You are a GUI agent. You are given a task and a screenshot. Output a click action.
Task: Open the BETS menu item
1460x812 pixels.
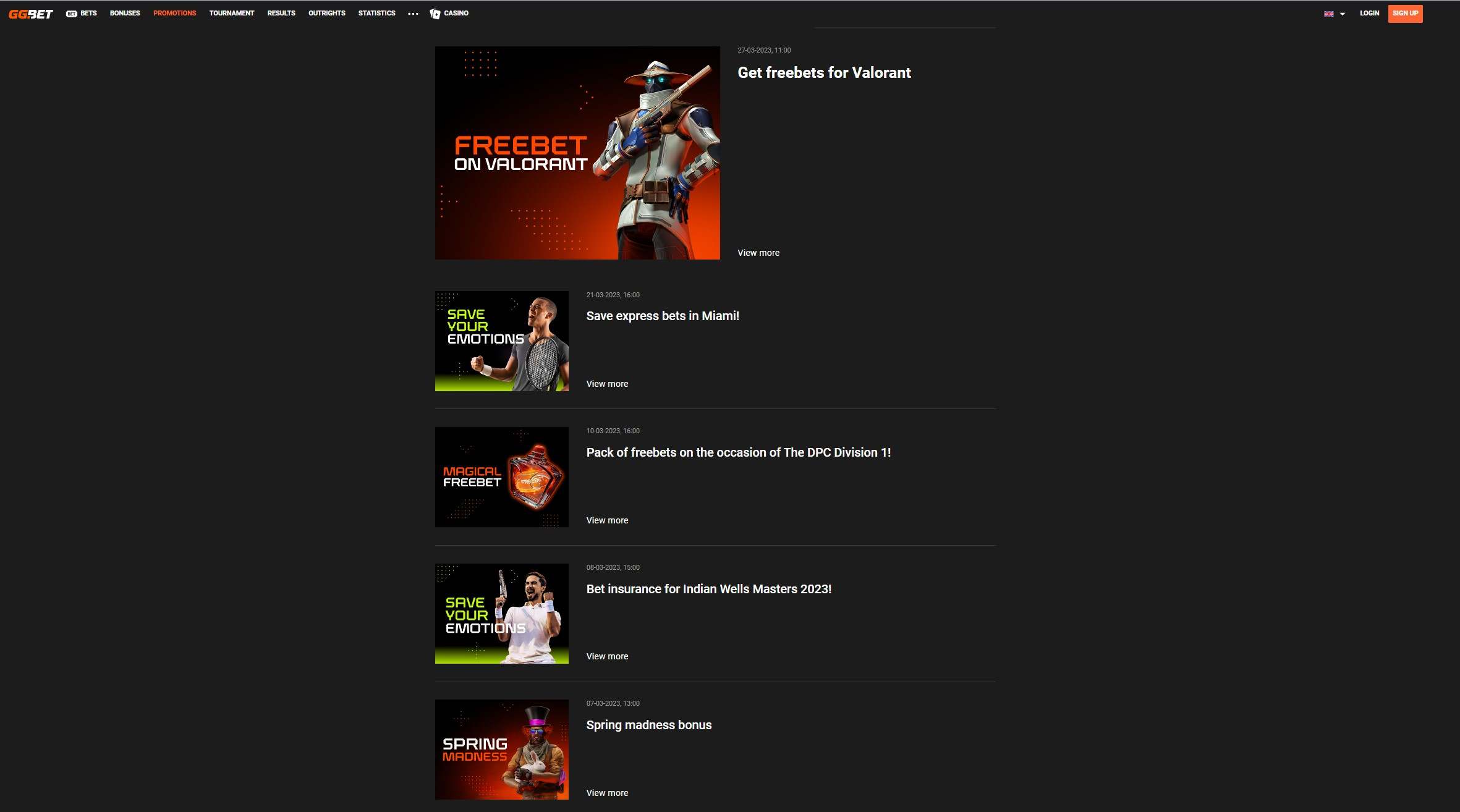click(88, 13)
